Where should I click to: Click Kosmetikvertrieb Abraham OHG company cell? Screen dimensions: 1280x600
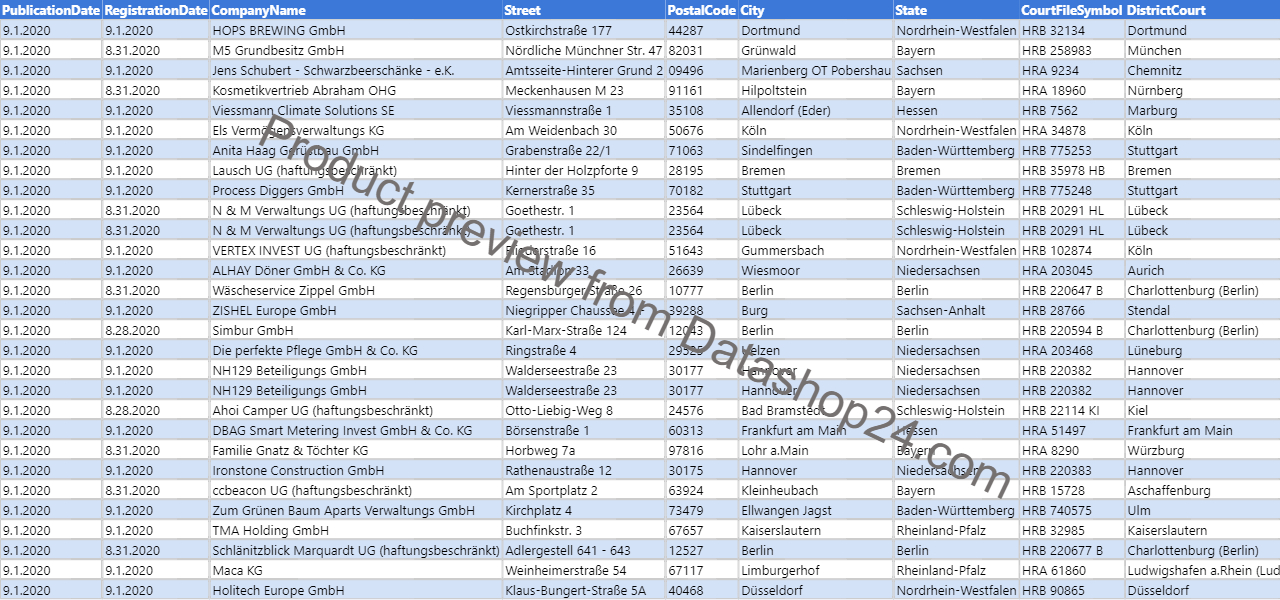(356, 90)
